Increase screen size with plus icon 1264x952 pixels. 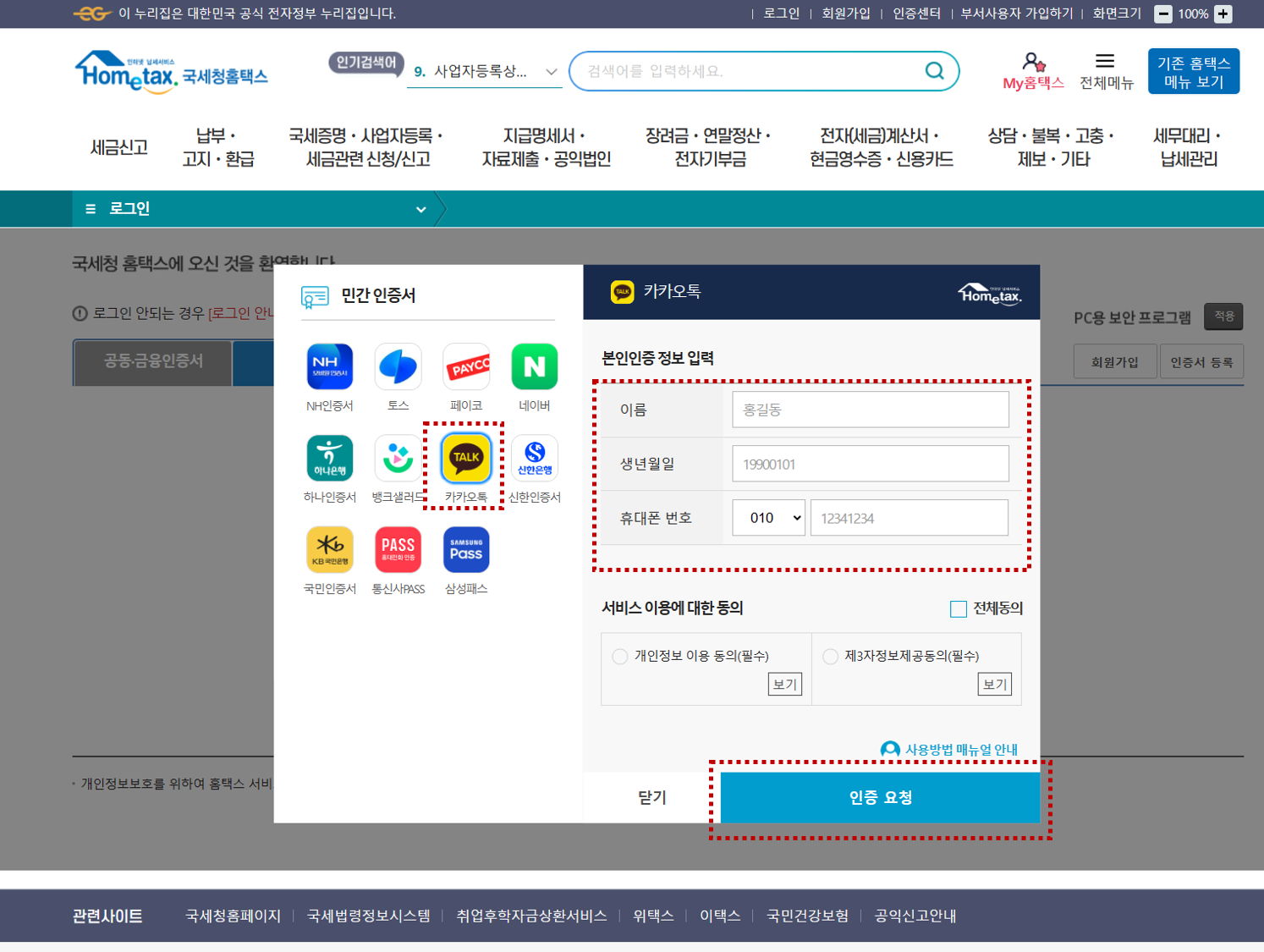pos(1223,14)
